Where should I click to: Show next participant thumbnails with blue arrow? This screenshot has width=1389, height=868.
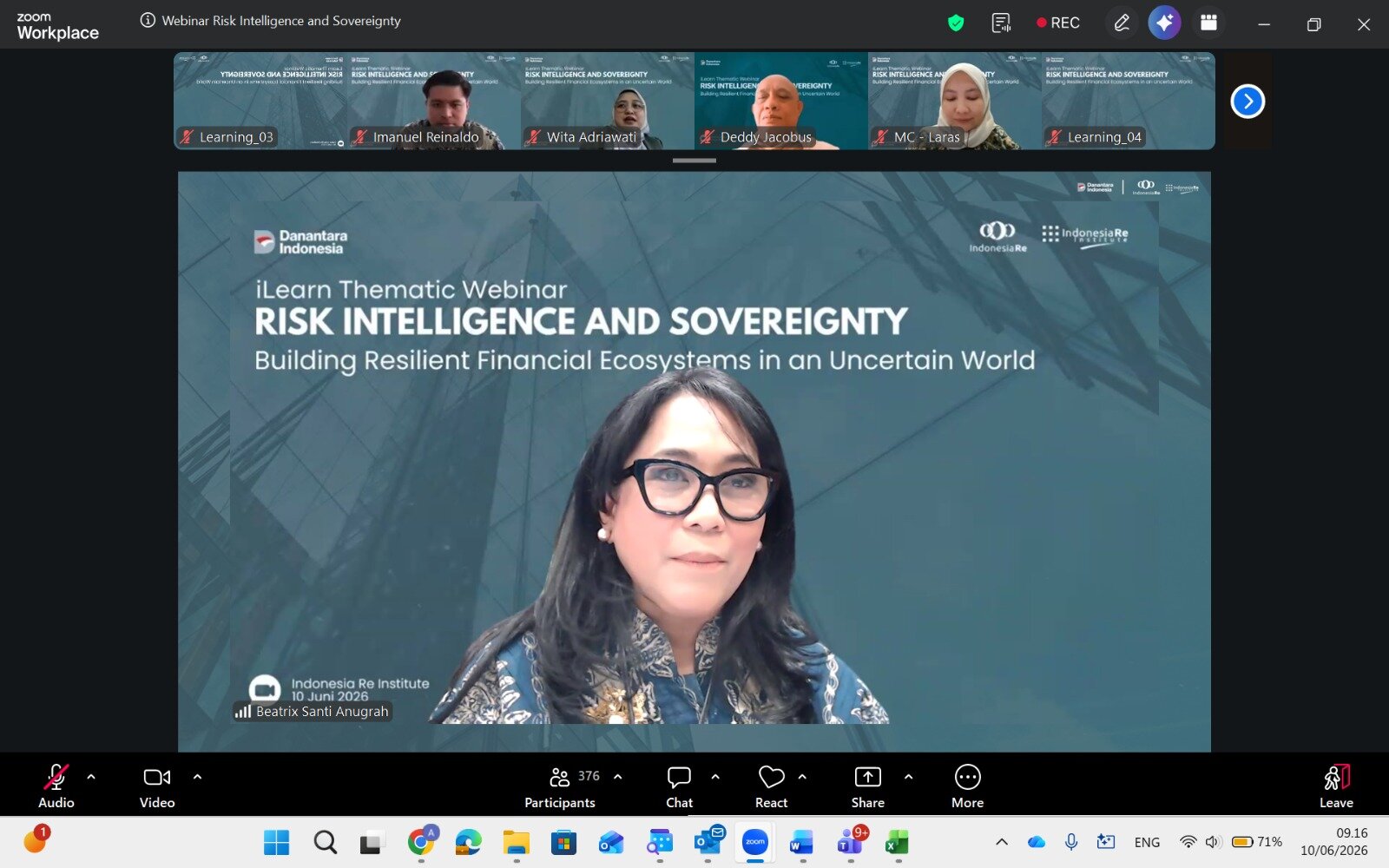coord(1247,102)
